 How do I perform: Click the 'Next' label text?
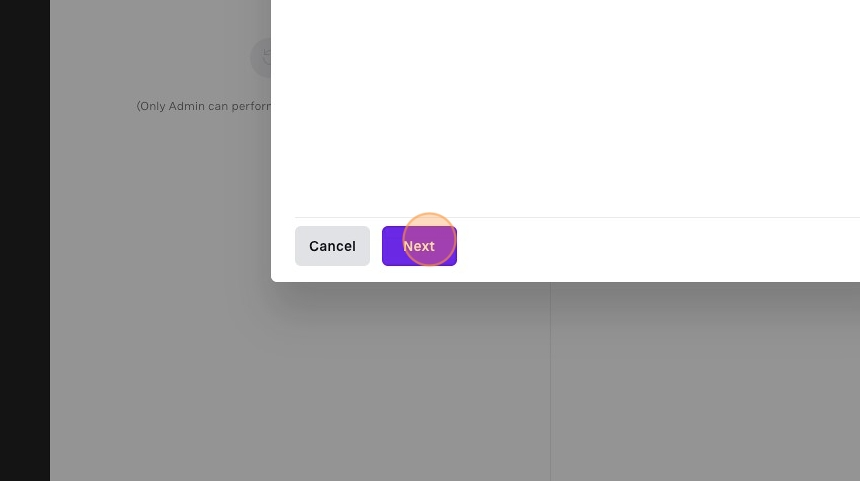(419, 246)
